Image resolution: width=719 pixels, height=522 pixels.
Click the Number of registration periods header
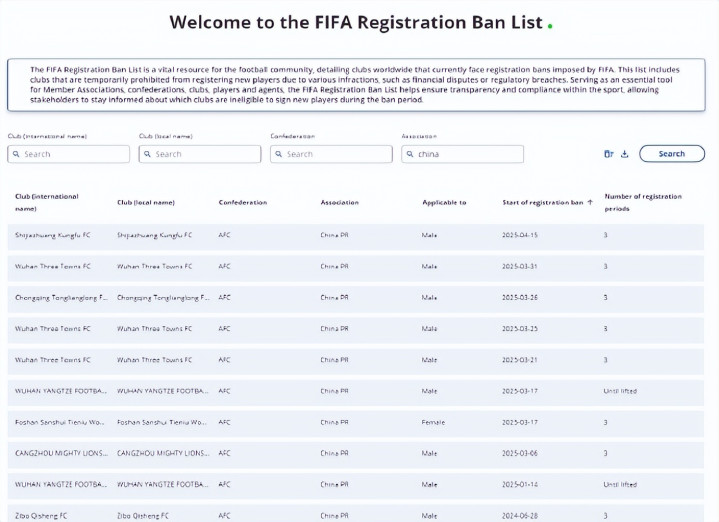pyautogui.click(x=643, y=202)
